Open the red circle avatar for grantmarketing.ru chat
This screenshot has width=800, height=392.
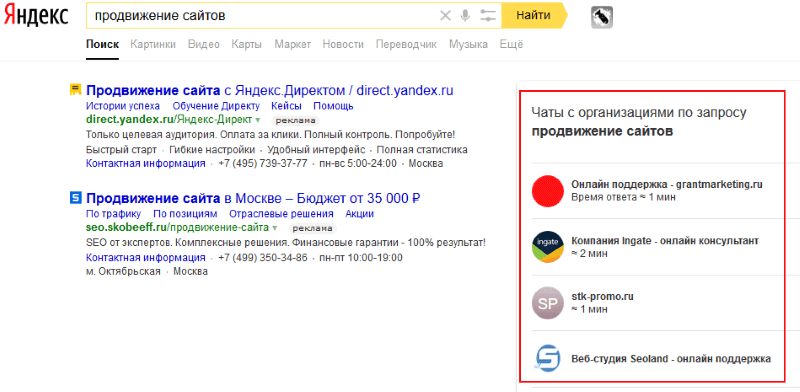(547, 191)
